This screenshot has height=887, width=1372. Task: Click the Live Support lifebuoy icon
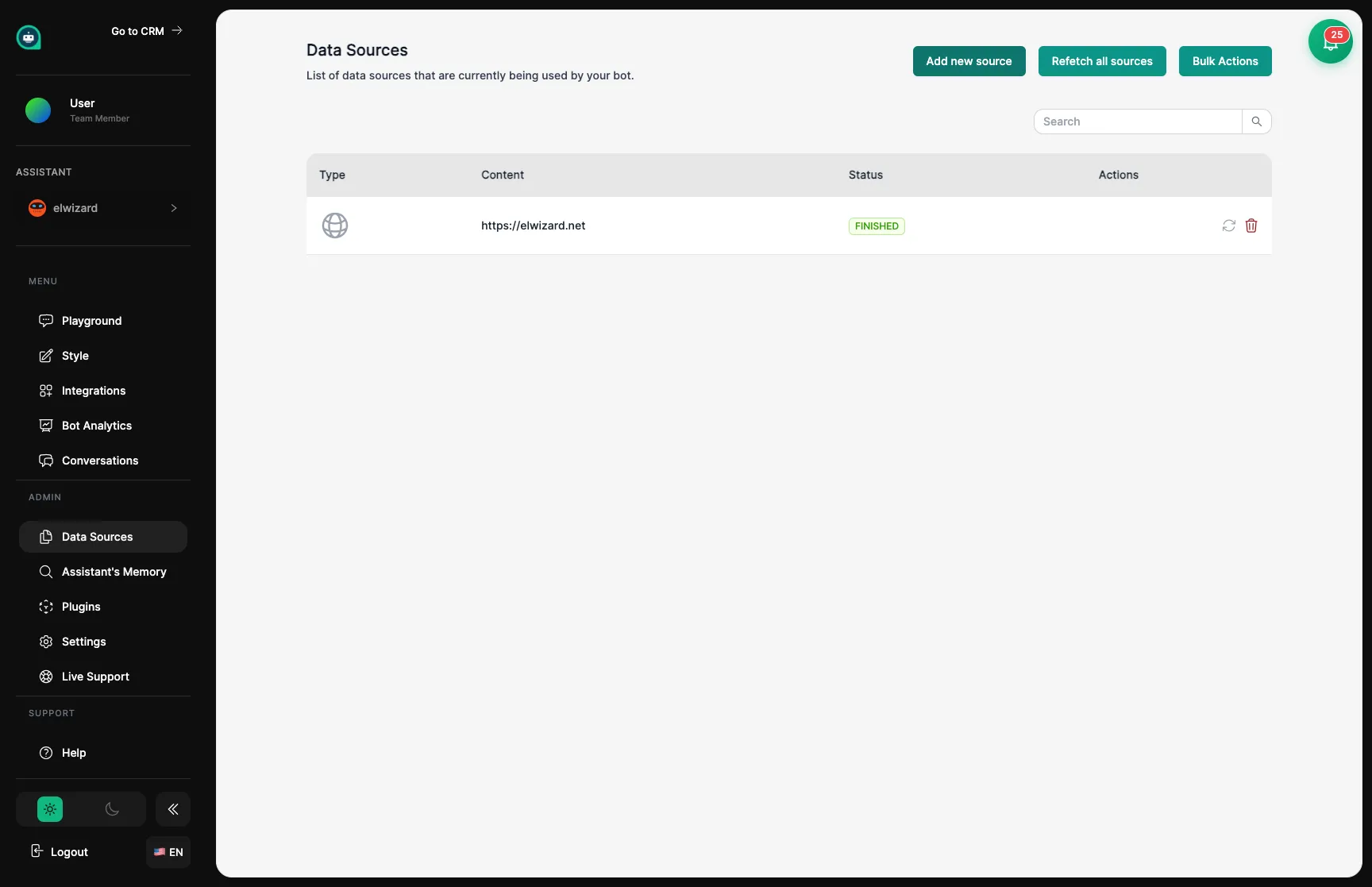coord(46,677)
